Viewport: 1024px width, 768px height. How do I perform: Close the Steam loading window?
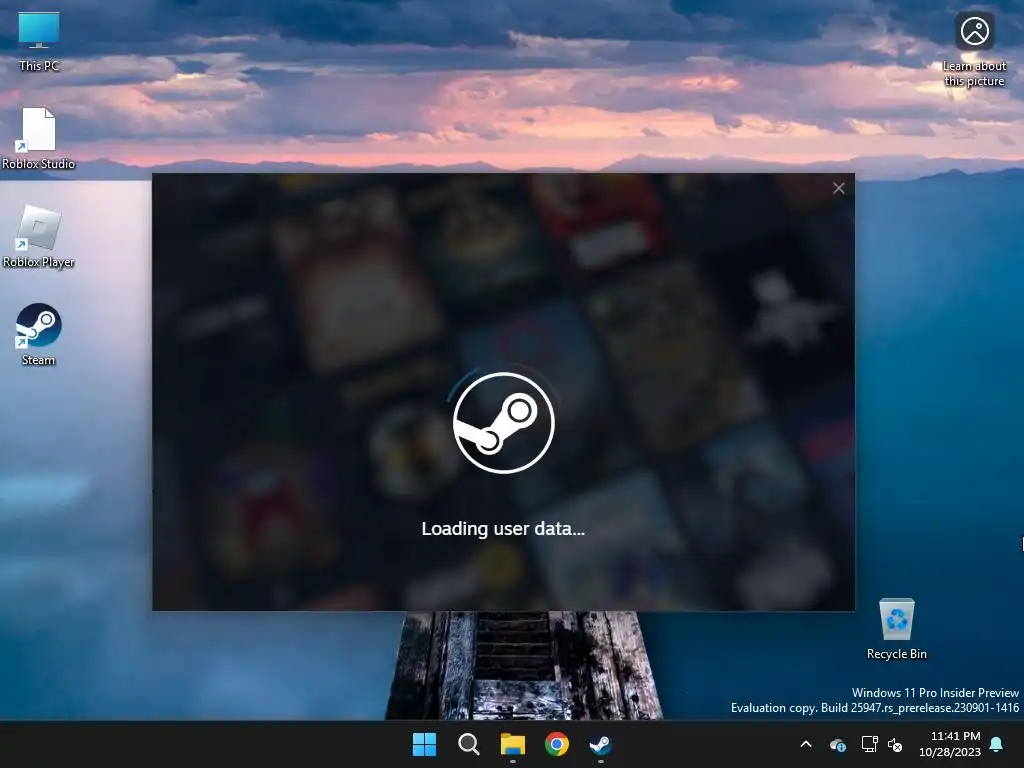tap(839, 189)
